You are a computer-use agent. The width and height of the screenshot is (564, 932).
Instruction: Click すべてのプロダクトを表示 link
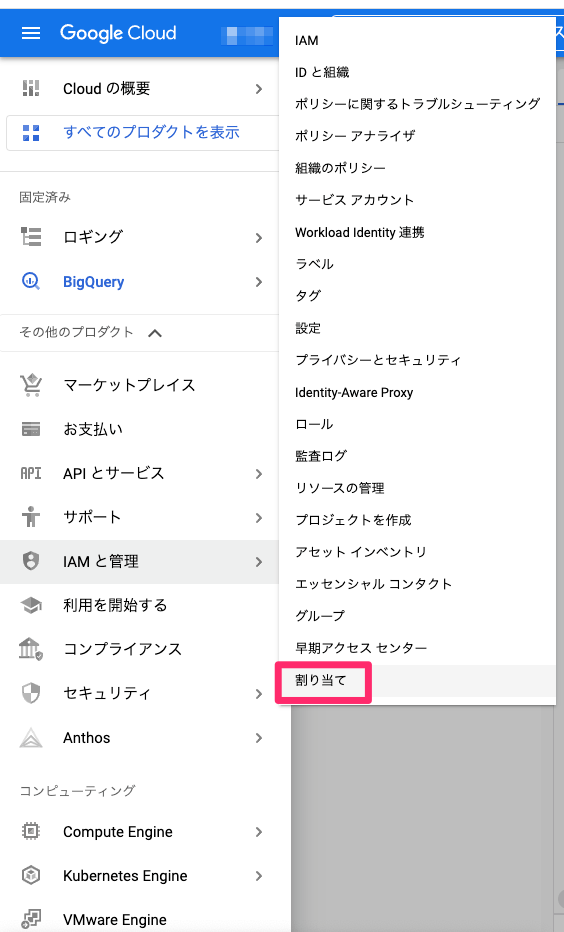click(152, 132)
